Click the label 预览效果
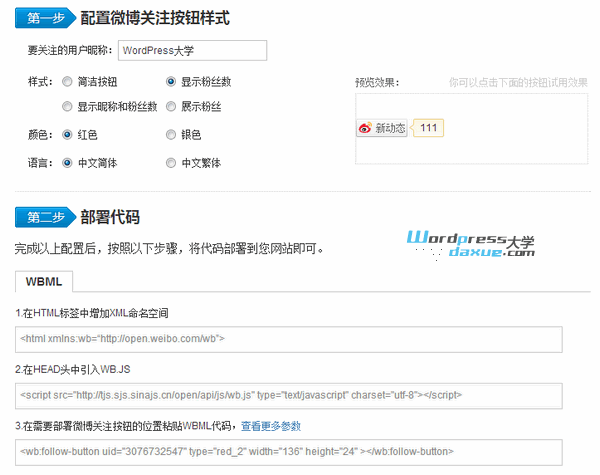 [378, 82]
